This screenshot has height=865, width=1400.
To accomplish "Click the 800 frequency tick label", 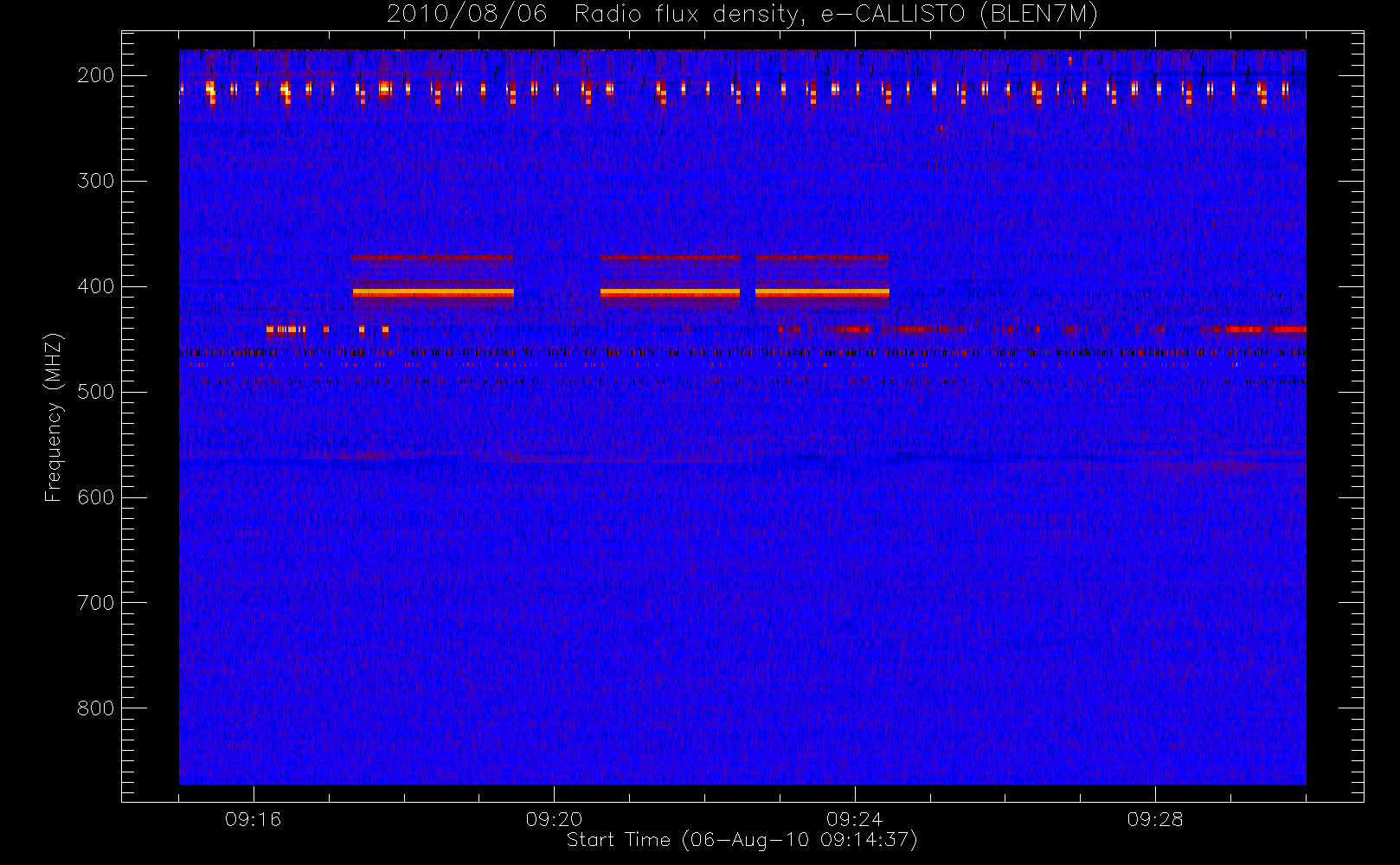I will [95, 708].
